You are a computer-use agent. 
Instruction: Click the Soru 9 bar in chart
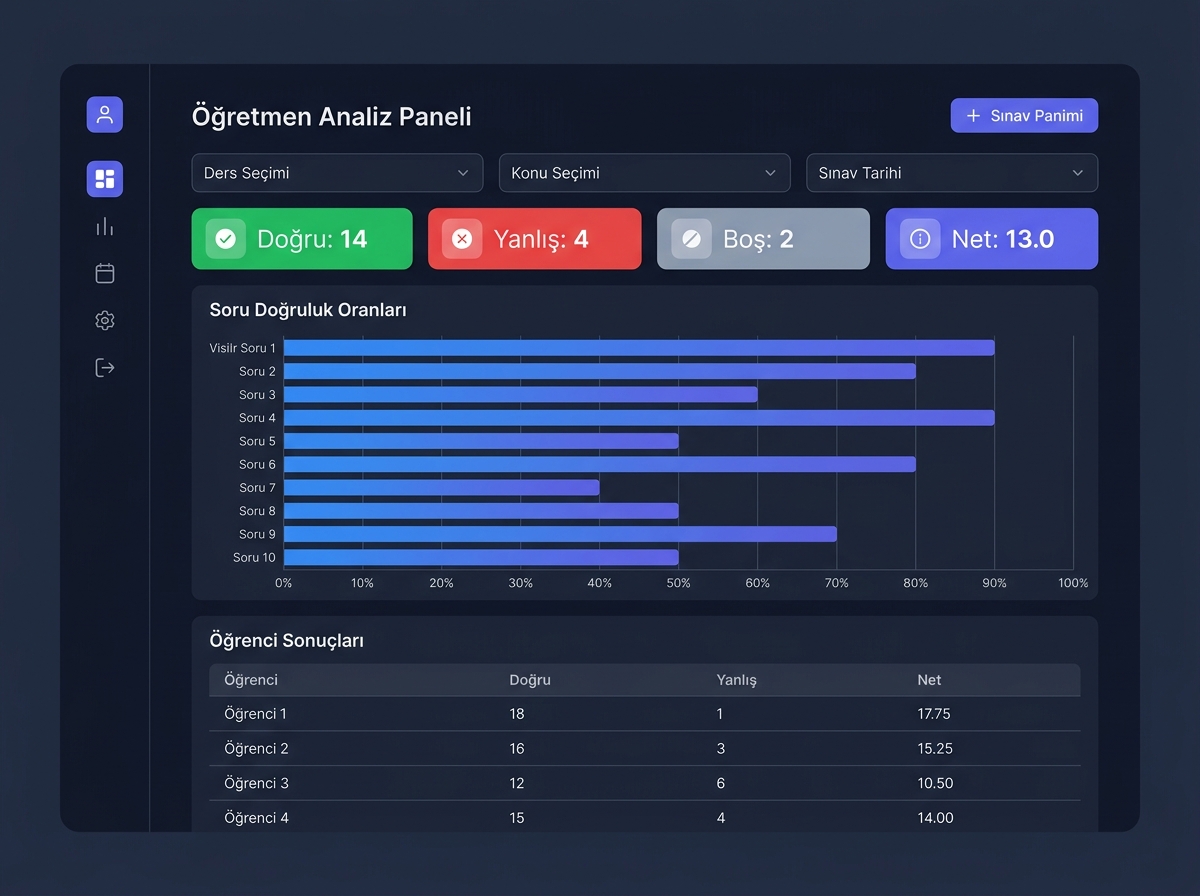(560, 534)
